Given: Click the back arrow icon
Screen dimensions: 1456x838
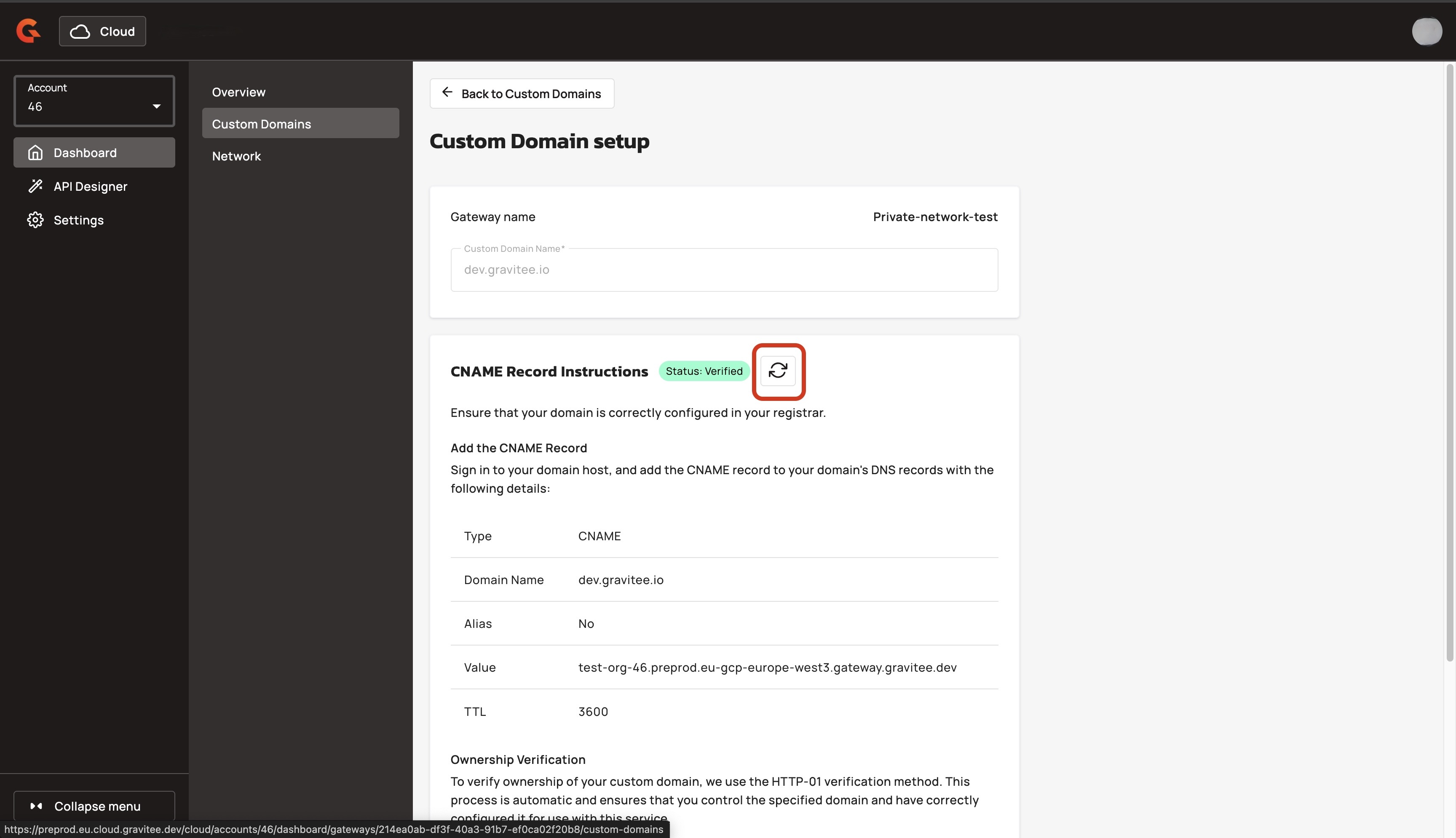Looking at the screenshot, I should pyautogui.click(x=447, y=93).
